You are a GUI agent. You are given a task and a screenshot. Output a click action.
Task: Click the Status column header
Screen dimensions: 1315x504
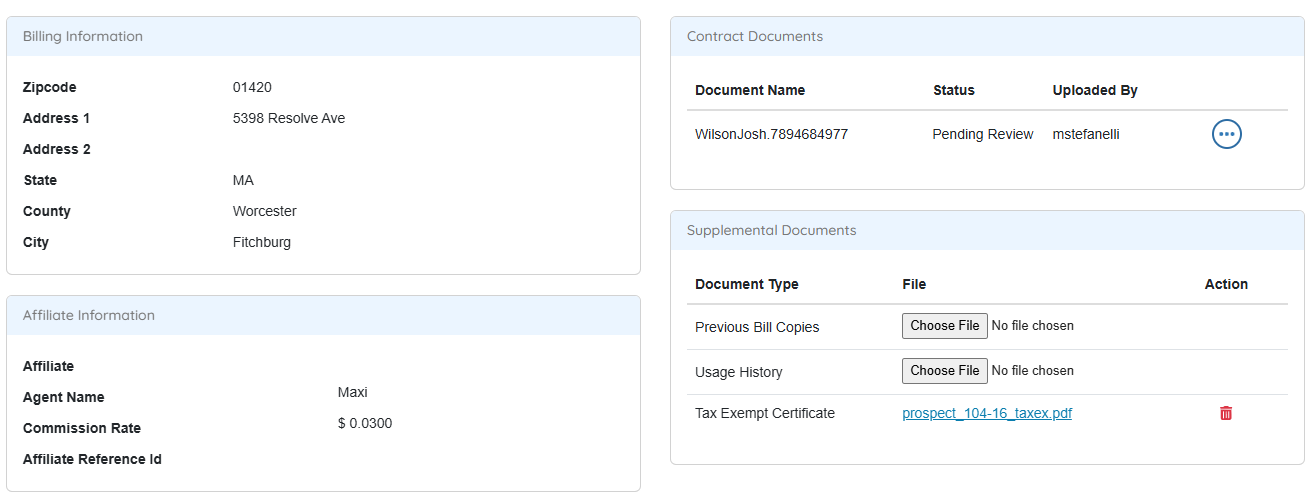pos(953,90)
